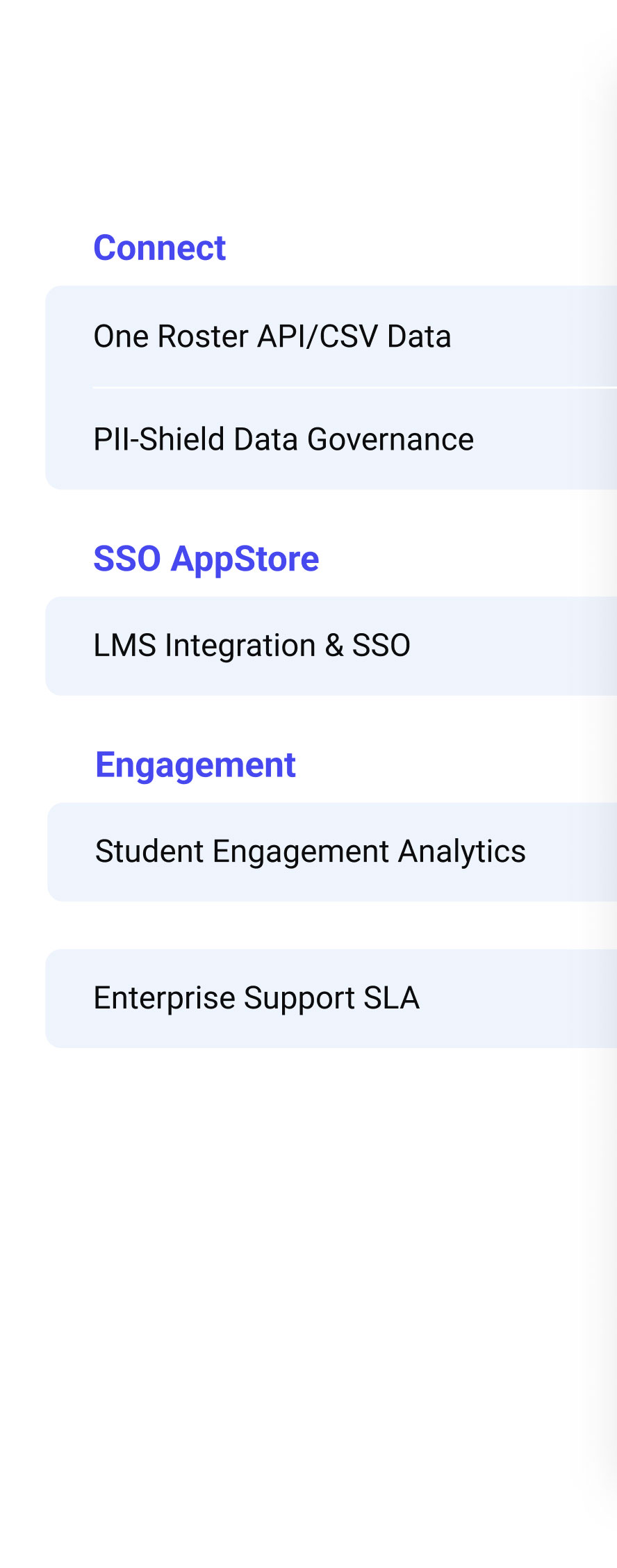Click divider line between One Roster and PII-Shield
Image resolution: width=617 pixels, height=1568 pixels.
tap(347, 387)
